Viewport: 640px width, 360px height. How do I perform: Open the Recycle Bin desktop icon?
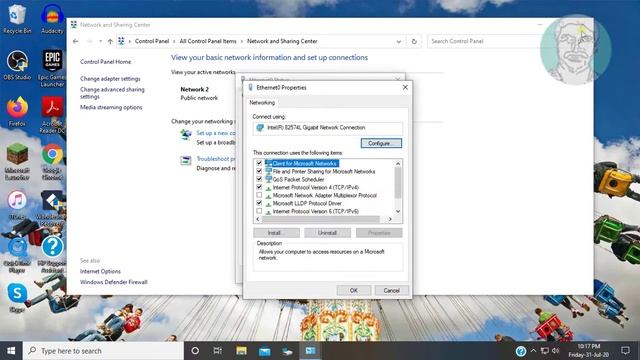[x=17, y=19]
